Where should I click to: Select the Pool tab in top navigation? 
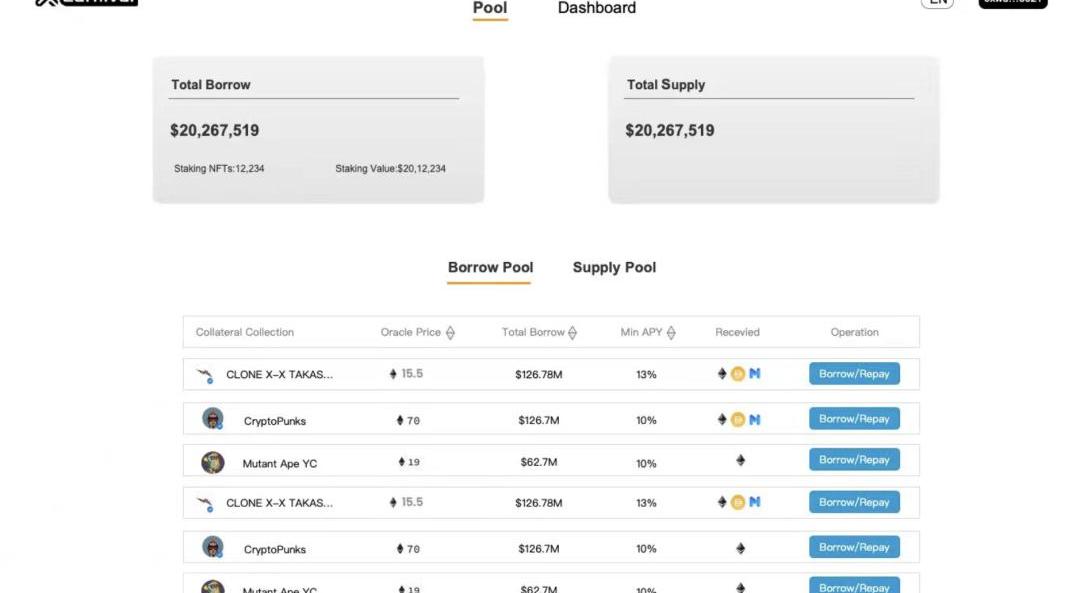coord(490,9)
